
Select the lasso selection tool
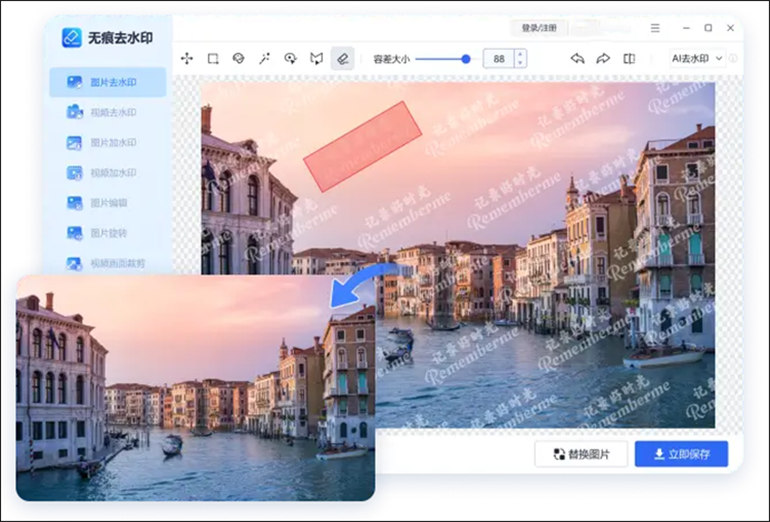tap(239, 59)
